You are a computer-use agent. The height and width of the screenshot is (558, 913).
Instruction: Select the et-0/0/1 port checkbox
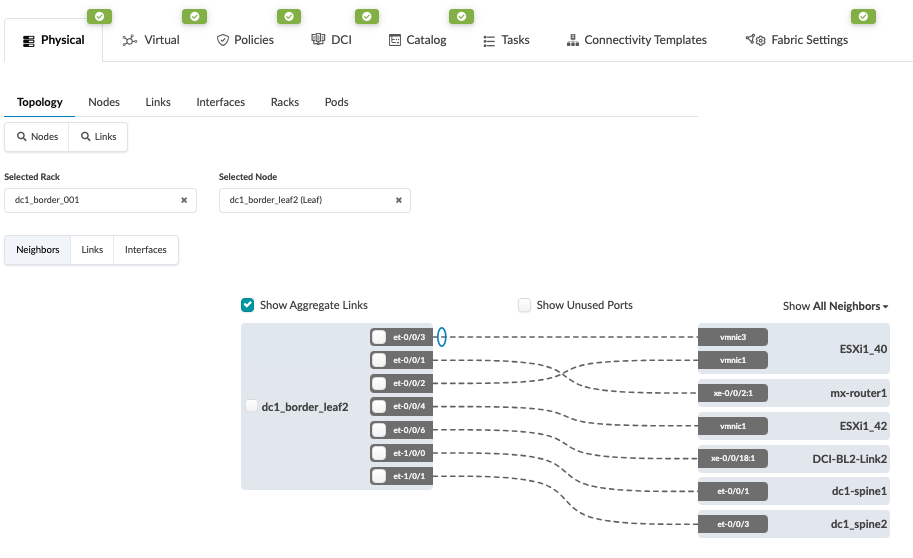click(379, 360)
